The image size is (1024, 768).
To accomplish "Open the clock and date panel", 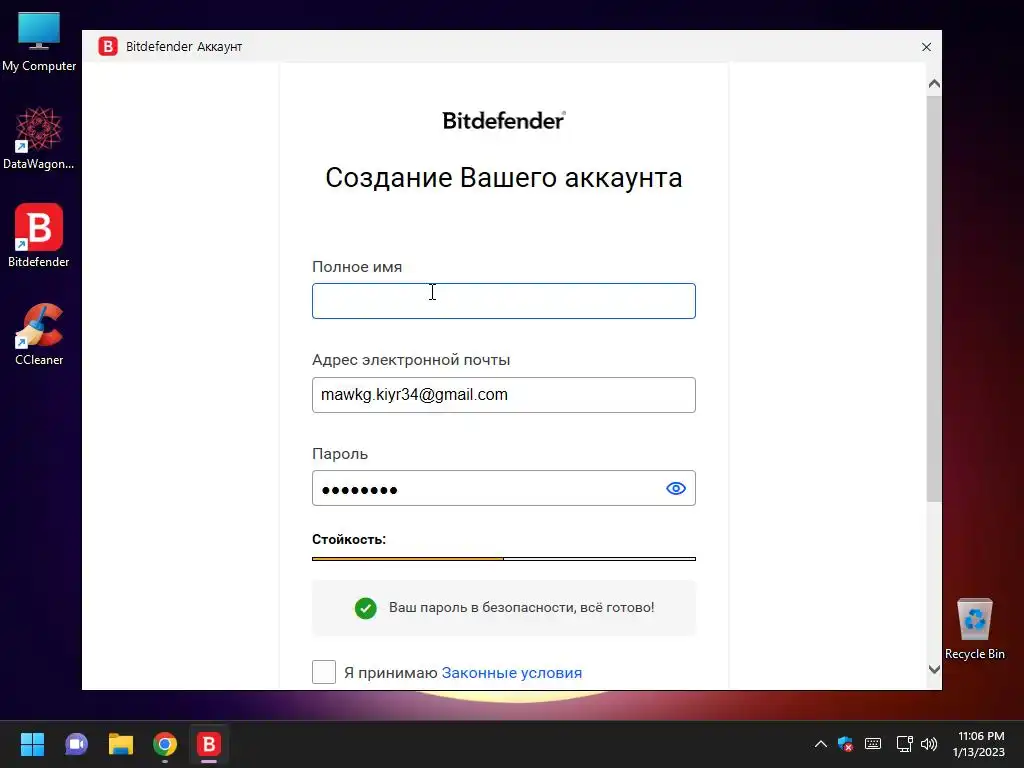I will point(979,744).
